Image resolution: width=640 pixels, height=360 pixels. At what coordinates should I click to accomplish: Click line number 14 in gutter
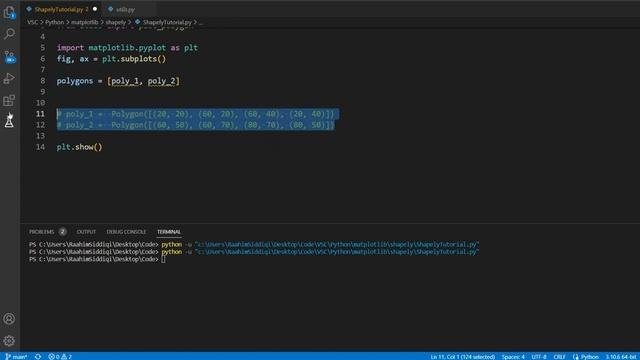[40, 147]
